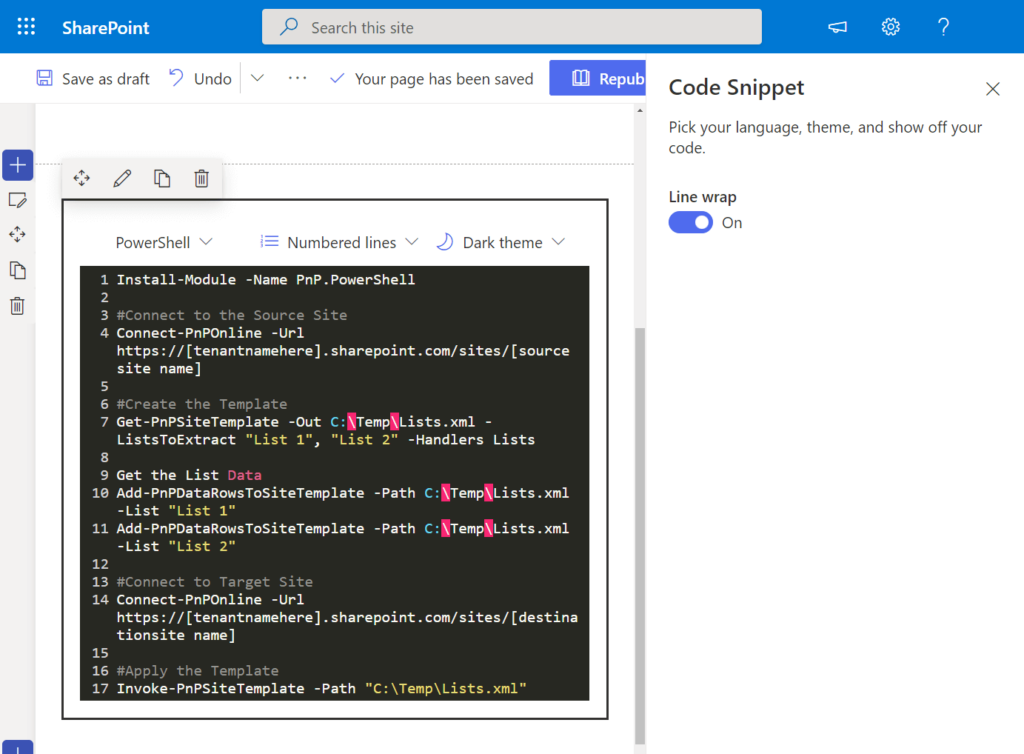Click the Save as draft floppy icon
Viewport: 1024px width, 754px height.
coord(44,78)
